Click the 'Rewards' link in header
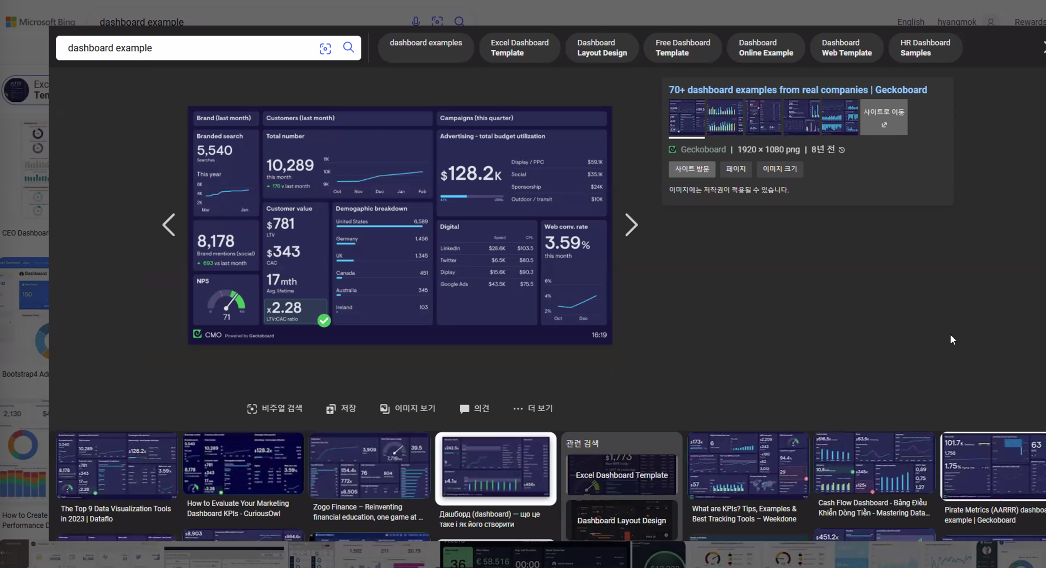This screenshot has width=1046, height=568. click(x=1030, y=22)
